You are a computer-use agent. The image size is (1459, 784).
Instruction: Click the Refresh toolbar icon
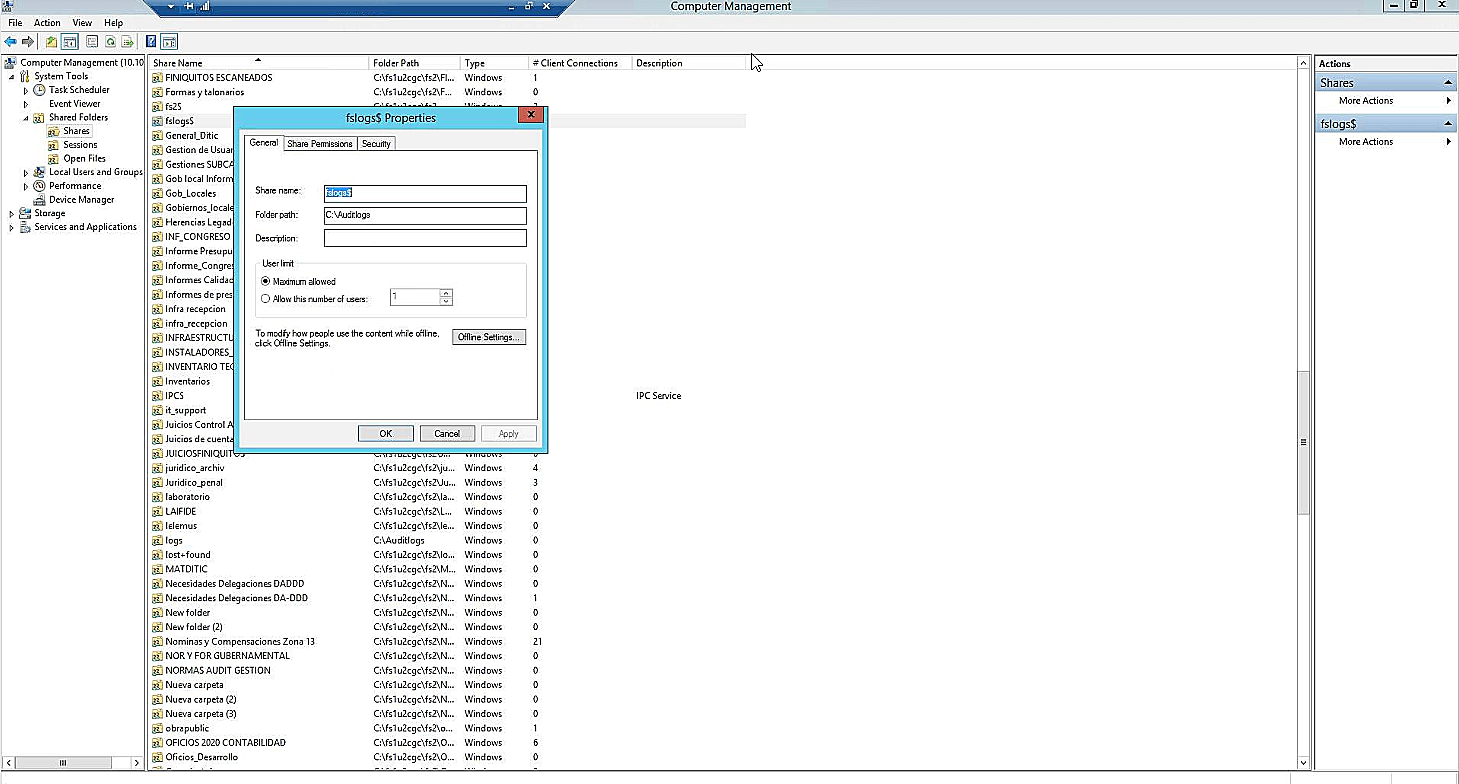(110, 42)
